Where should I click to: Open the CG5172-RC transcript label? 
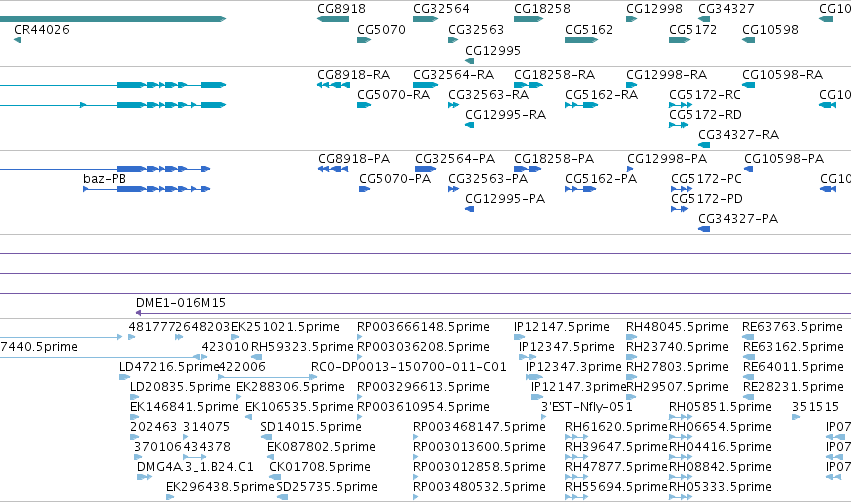tap(705, 95)
